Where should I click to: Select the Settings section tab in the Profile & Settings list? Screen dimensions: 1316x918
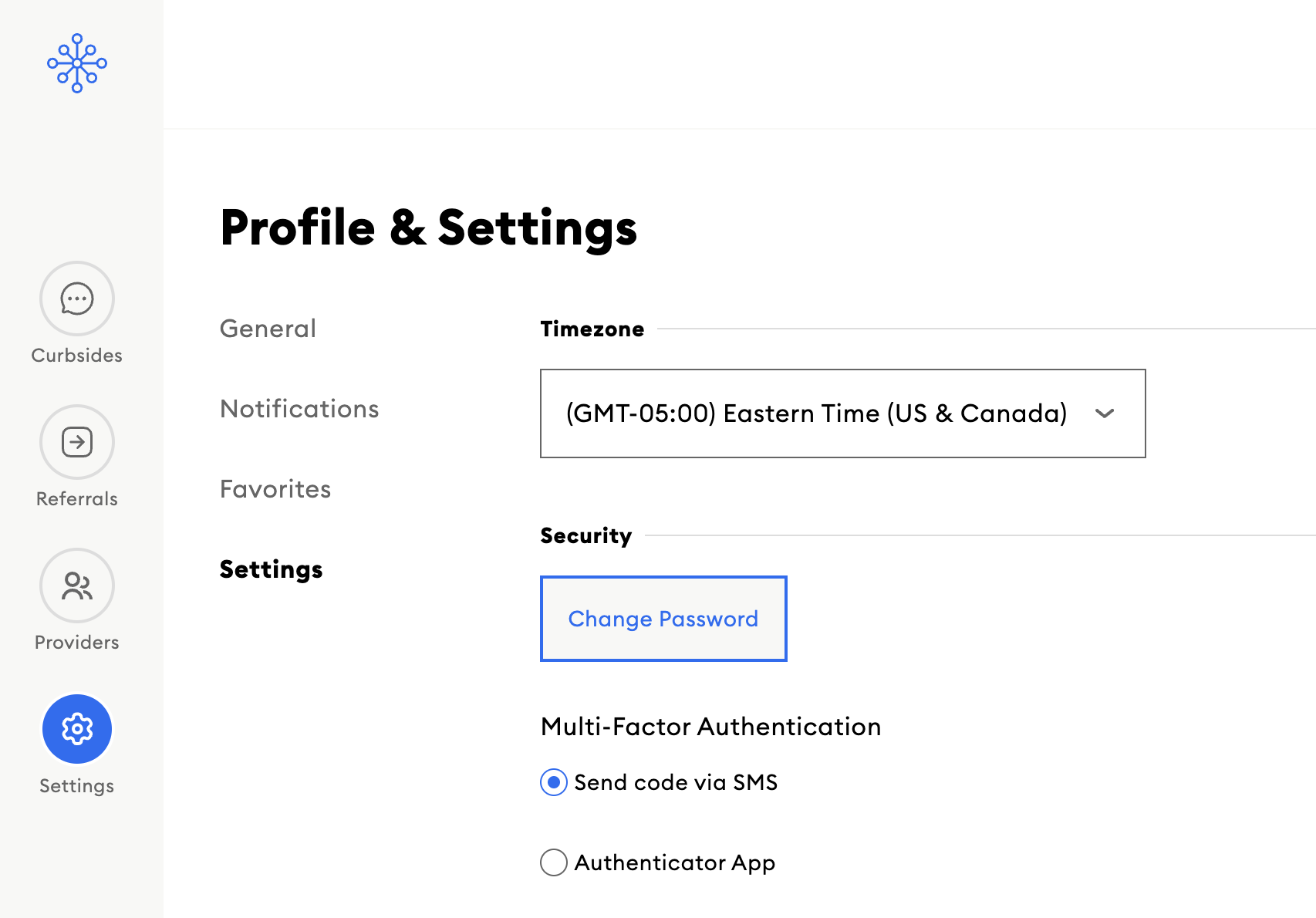tap(271, 569)
